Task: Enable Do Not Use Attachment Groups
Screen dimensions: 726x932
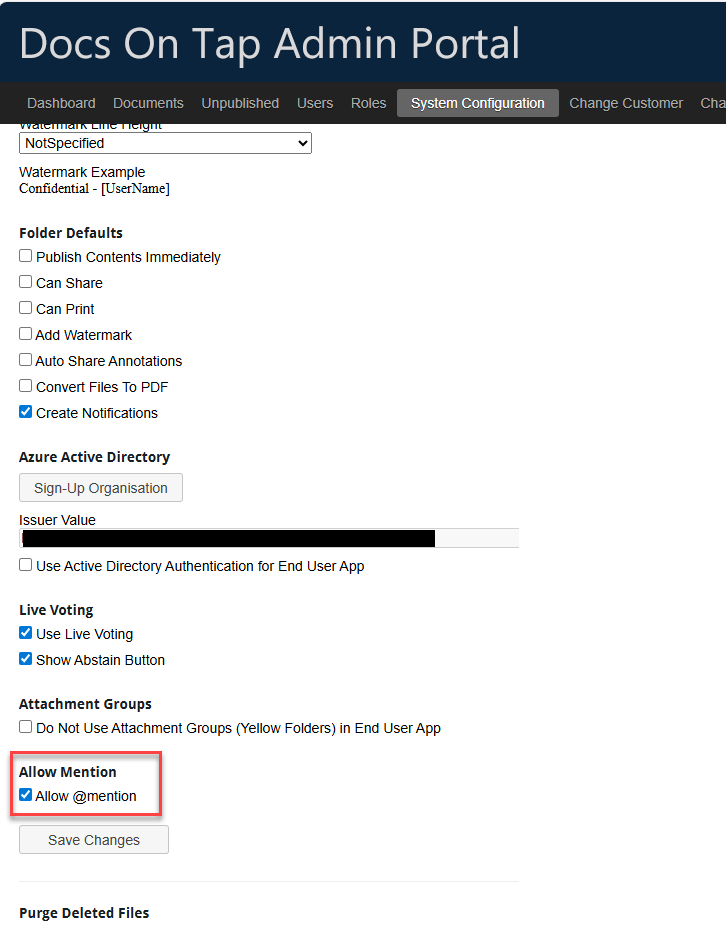Action: pyautogui.click(x=25, y=727)
